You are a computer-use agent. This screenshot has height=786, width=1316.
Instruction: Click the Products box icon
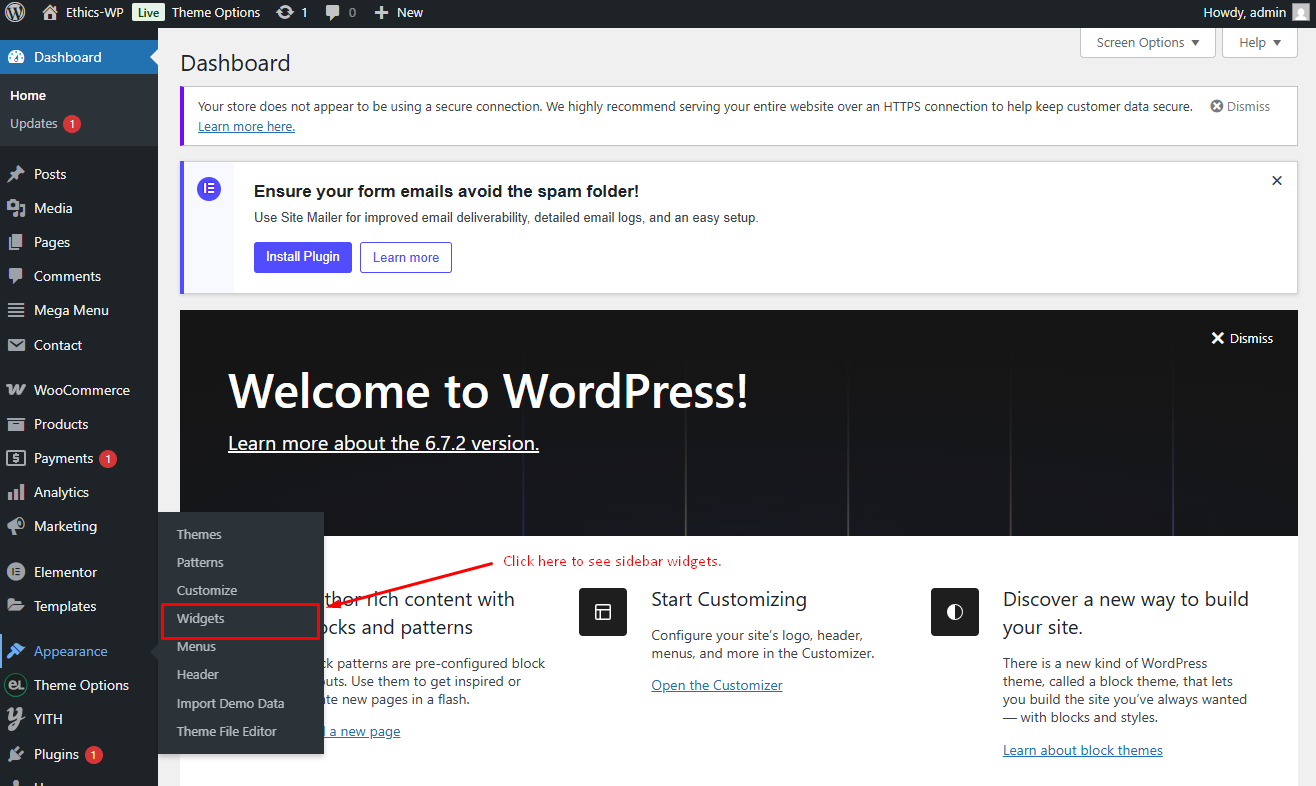pos(16,424)
